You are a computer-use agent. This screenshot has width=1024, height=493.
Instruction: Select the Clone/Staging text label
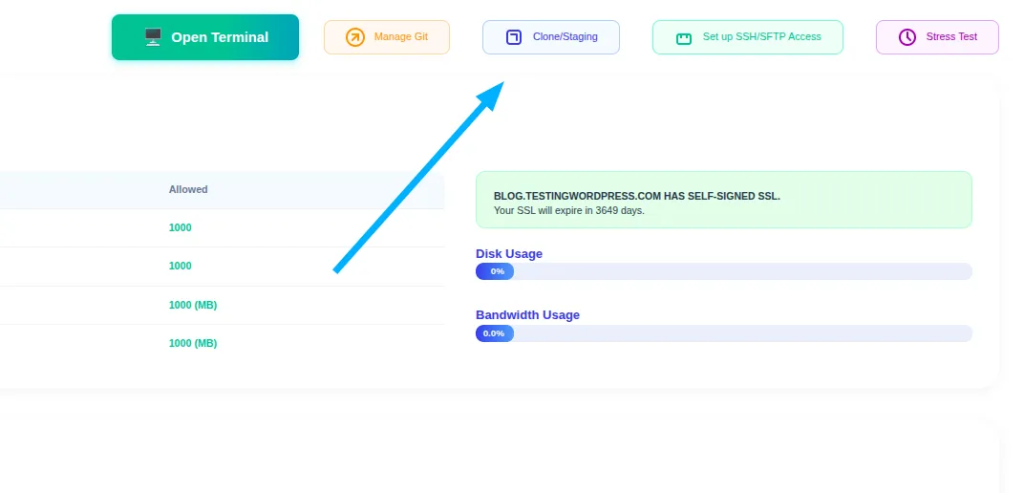pos(565,37)
